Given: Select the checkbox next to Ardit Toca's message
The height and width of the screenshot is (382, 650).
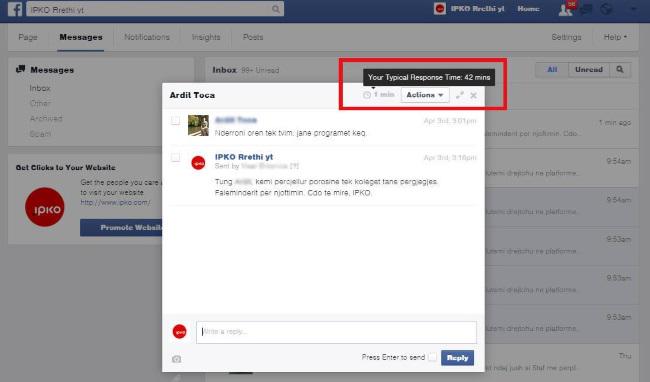Looking at the screenshot, I should click(x=175, y=121).
